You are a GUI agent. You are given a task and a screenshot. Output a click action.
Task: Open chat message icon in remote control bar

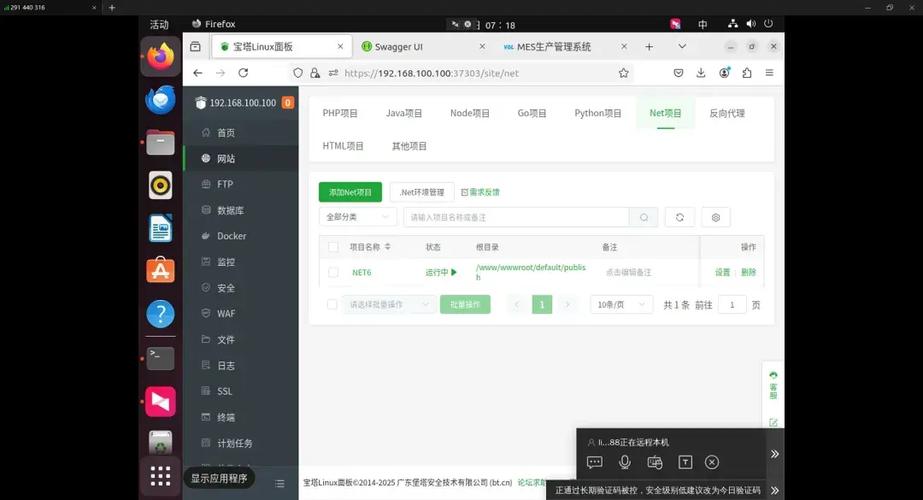point(595,462)
